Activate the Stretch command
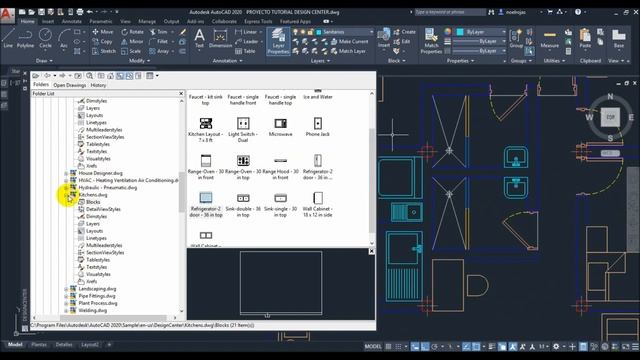The image size is (640, 360). (104, 51)
